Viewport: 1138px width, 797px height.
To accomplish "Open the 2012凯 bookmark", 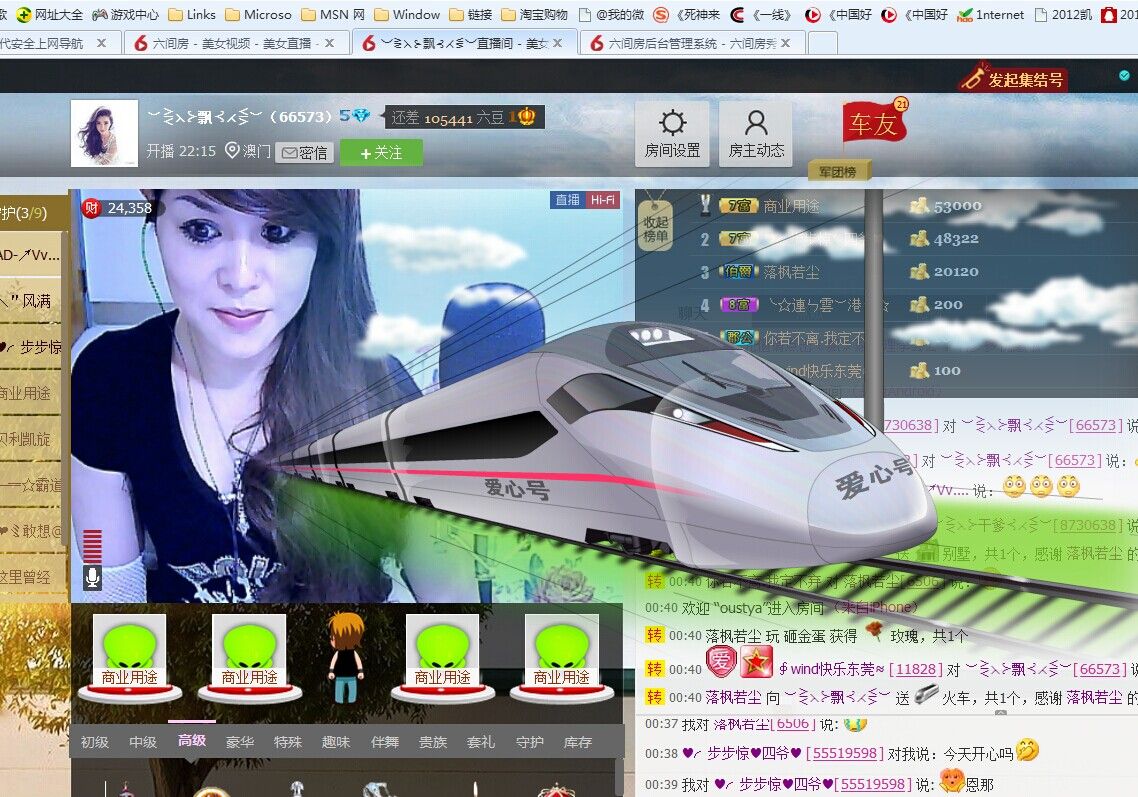I will coord(1063,14).
